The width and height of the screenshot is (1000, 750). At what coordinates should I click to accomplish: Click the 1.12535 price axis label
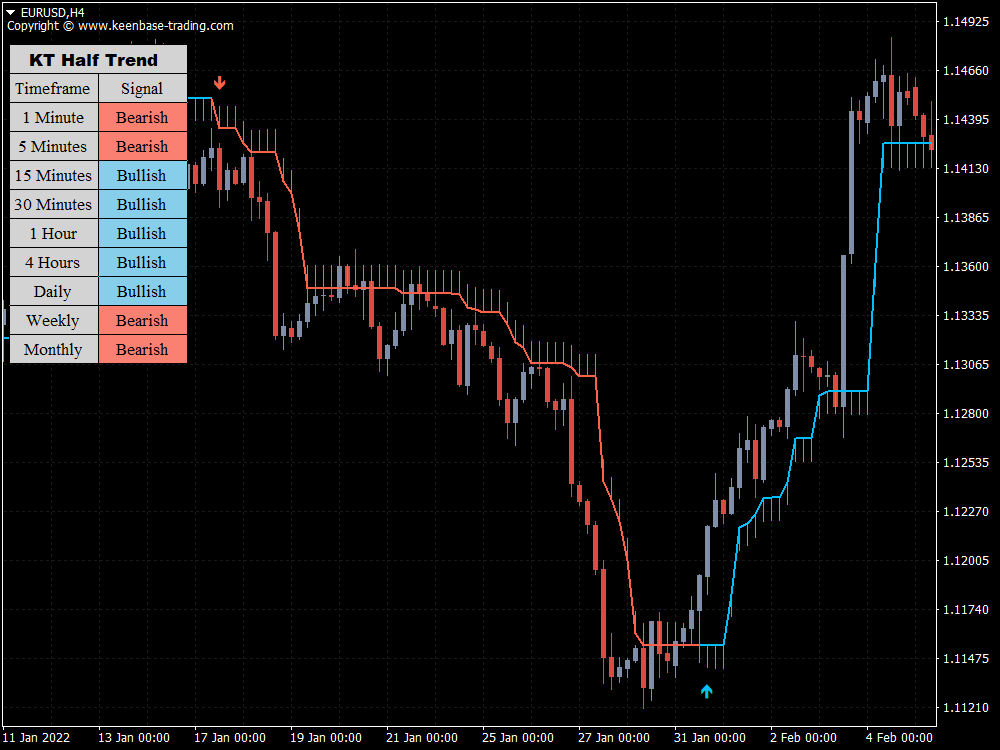pos(966,462)
